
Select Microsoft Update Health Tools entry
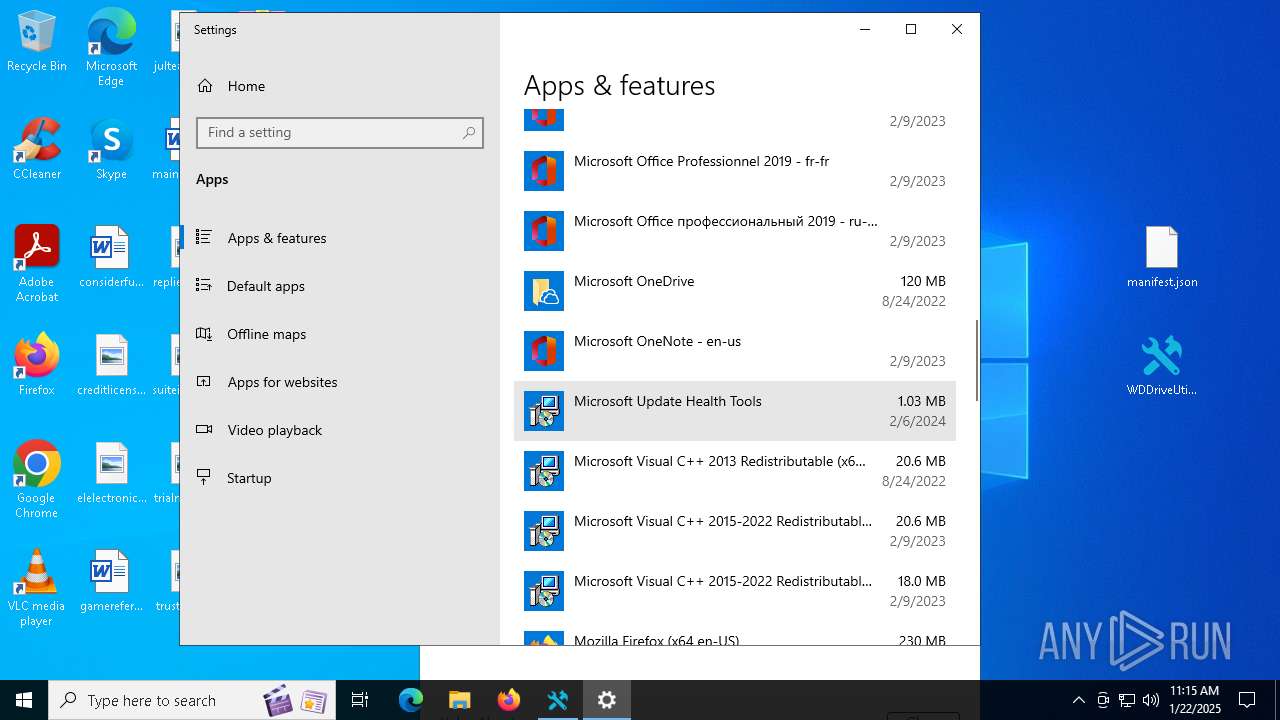[x=735, y=411]
